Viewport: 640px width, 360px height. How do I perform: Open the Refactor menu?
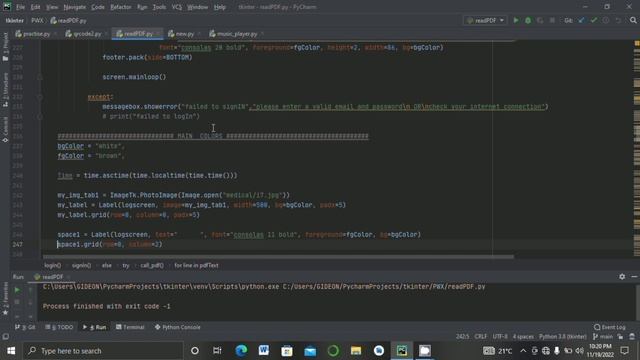[121, 7]
